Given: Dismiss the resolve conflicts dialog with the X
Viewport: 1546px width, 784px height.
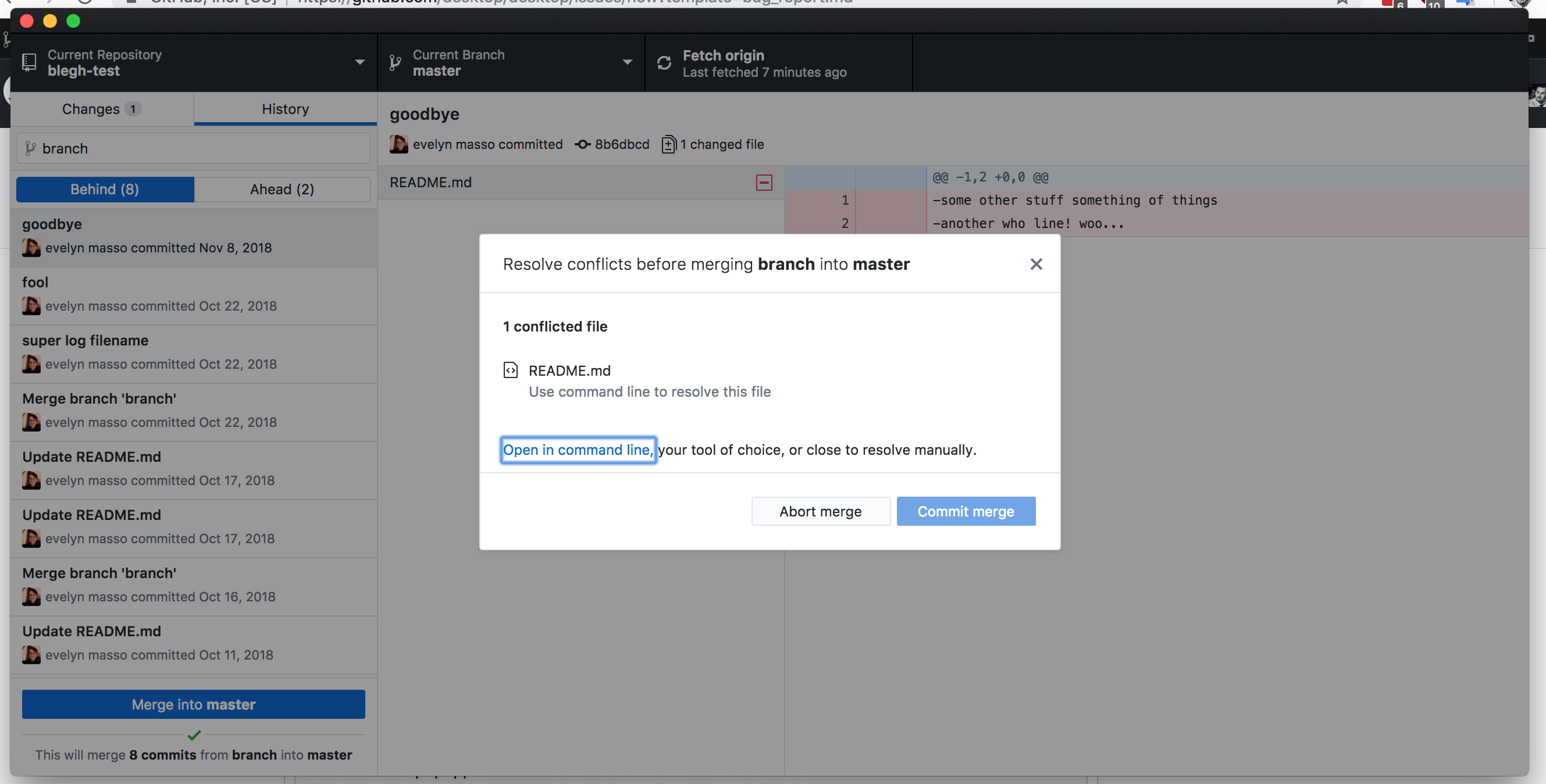Looking at the screenshot, I should [1036, 263].
